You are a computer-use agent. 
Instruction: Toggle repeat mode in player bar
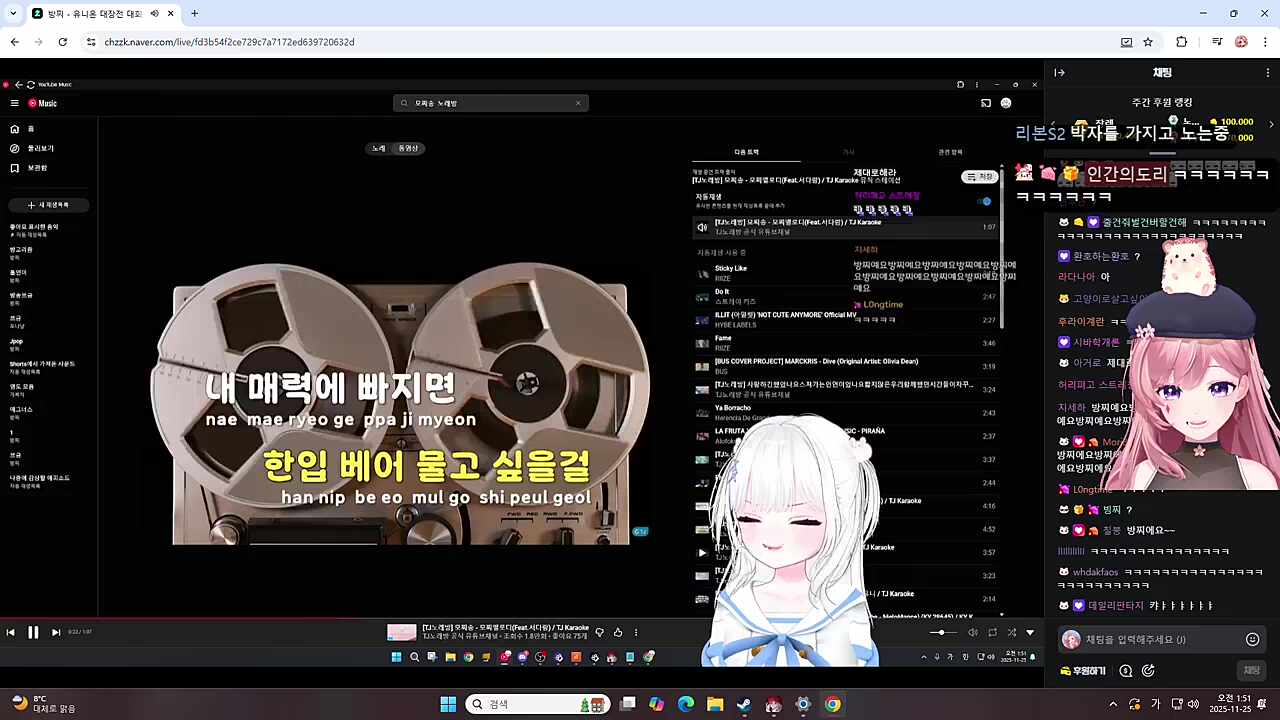(x=992, y=632)
